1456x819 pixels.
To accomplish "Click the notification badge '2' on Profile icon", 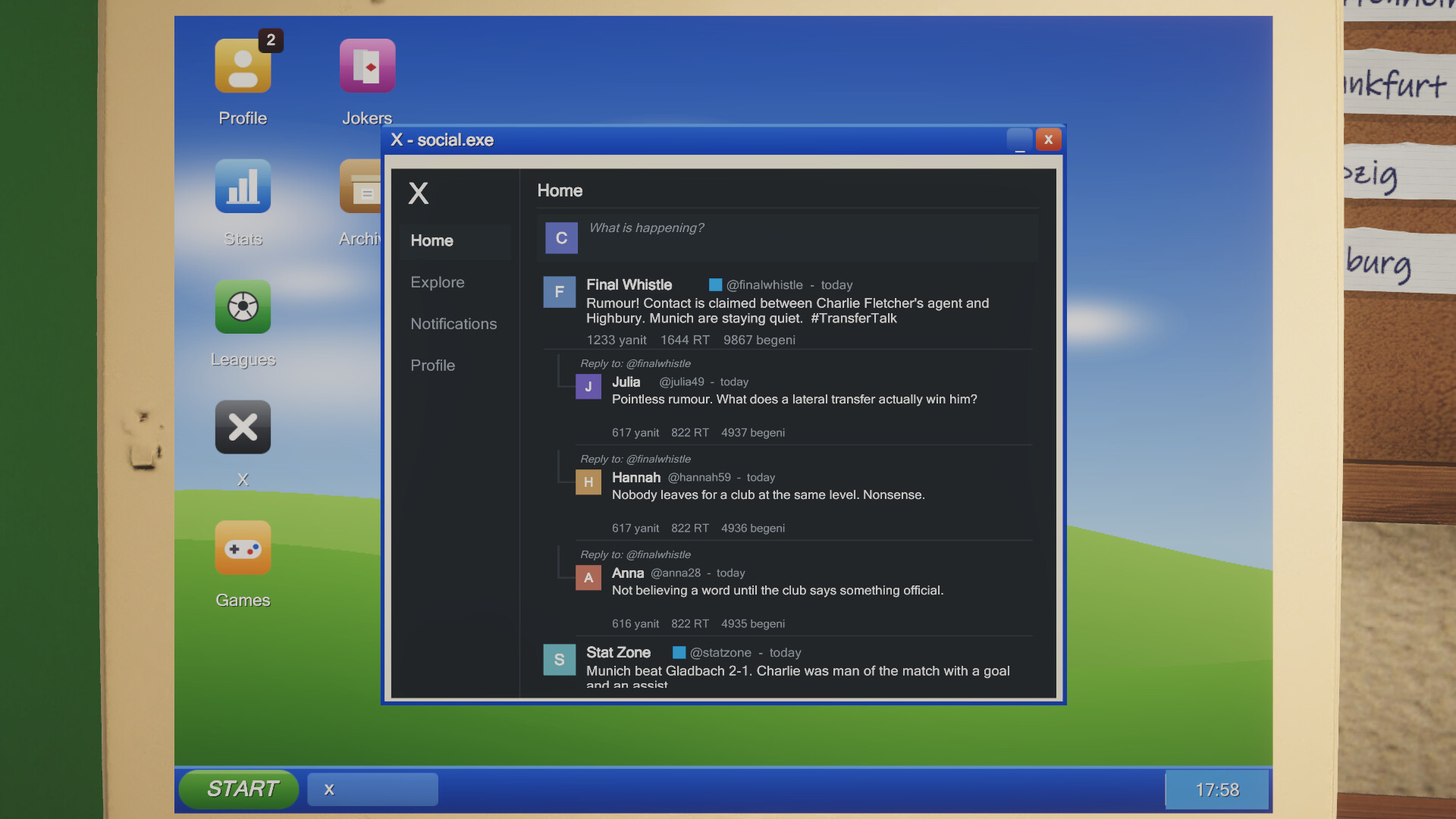I will click(x=271, y=40).
